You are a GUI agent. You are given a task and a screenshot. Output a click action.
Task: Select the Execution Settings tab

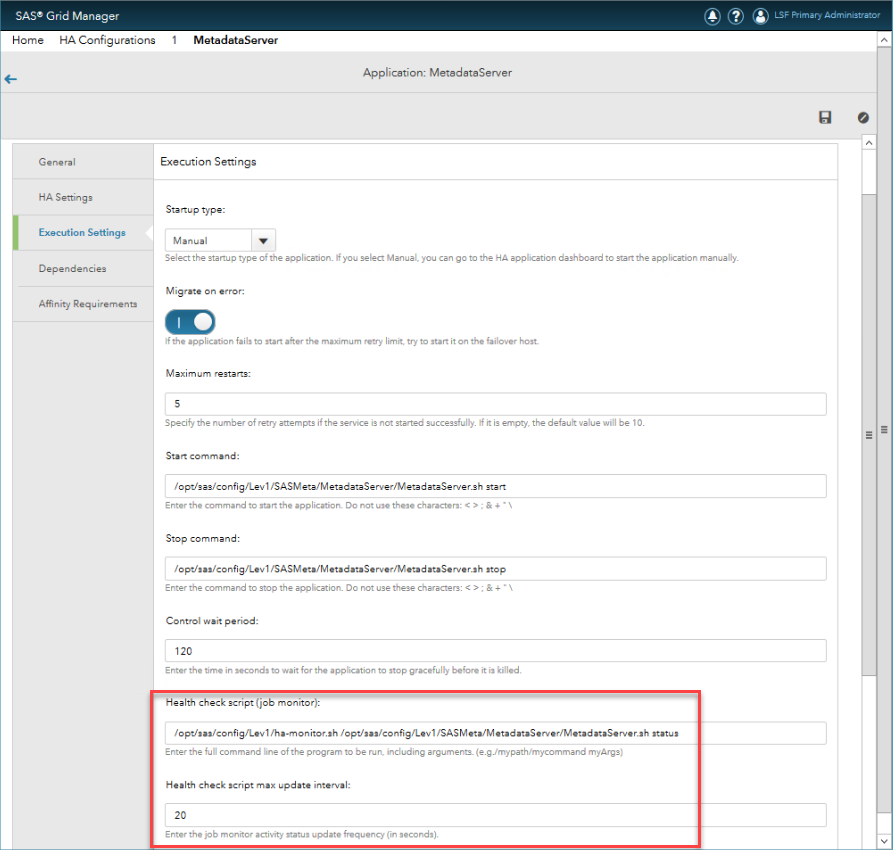tap(83, 232)
